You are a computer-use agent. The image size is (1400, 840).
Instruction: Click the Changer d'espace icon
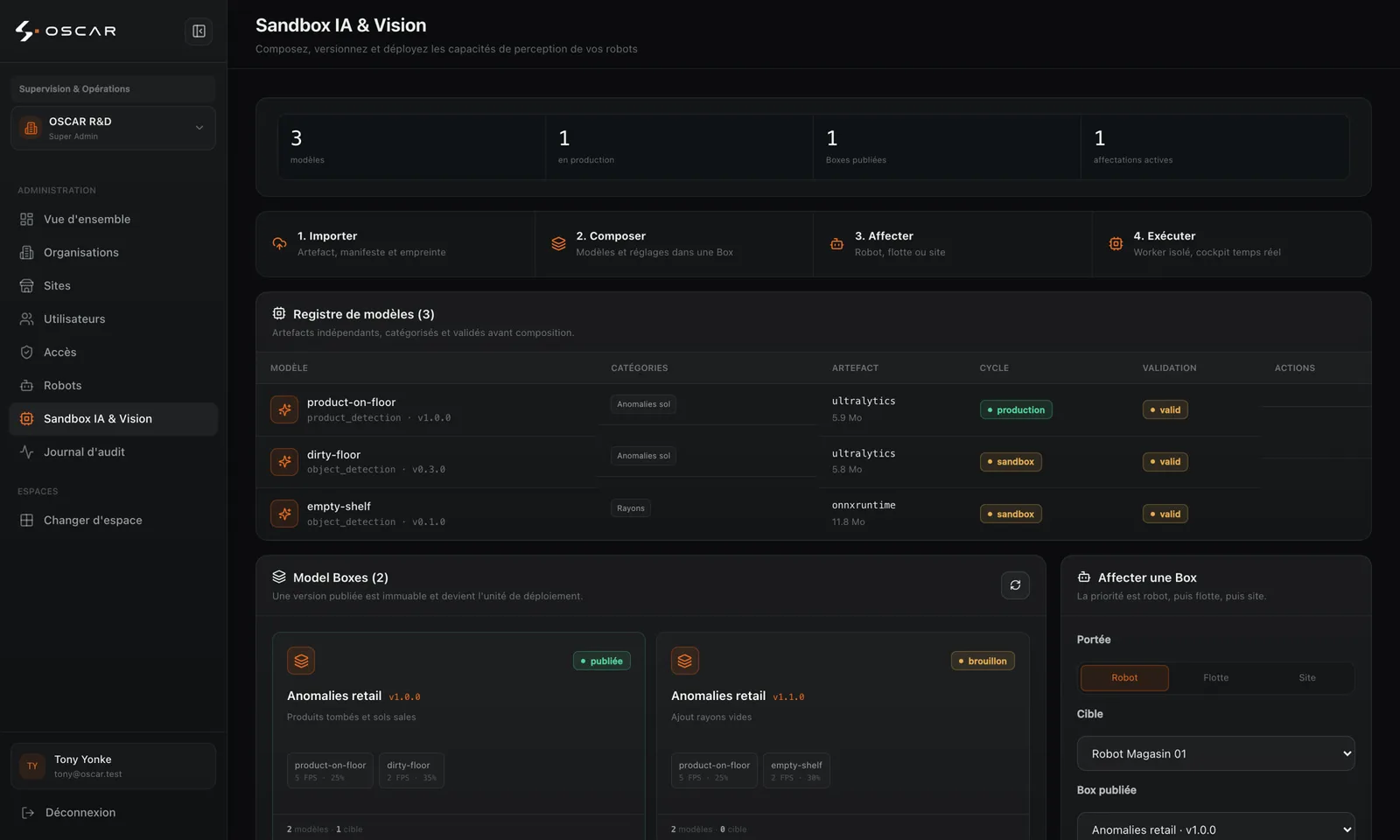coord(27,521)
